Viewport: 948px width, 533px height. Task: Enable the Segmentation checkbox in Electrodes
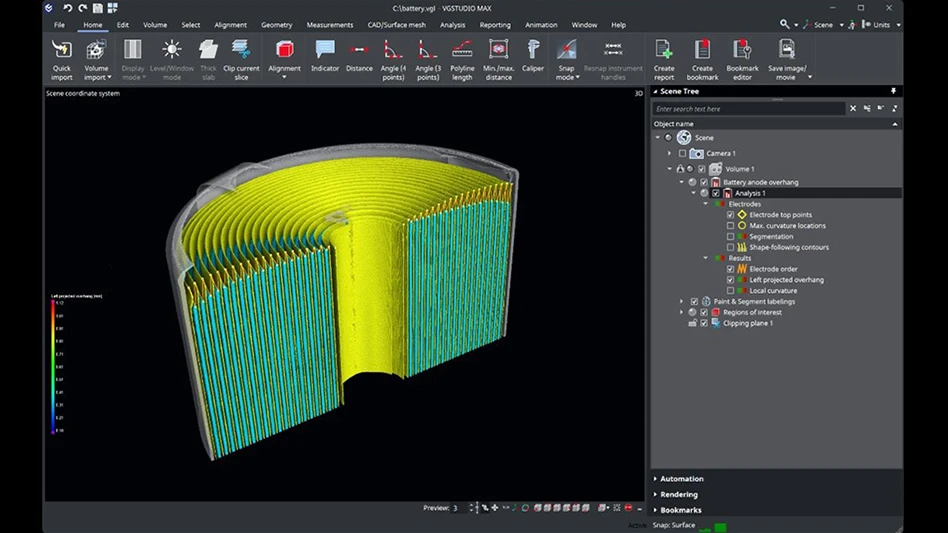(731, 237)
